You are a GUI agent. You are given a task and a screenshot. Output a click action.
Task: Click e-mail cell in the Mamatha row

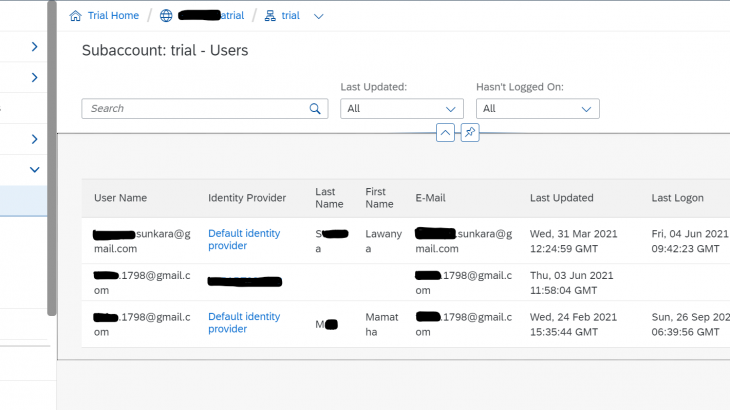pos(464,324)
